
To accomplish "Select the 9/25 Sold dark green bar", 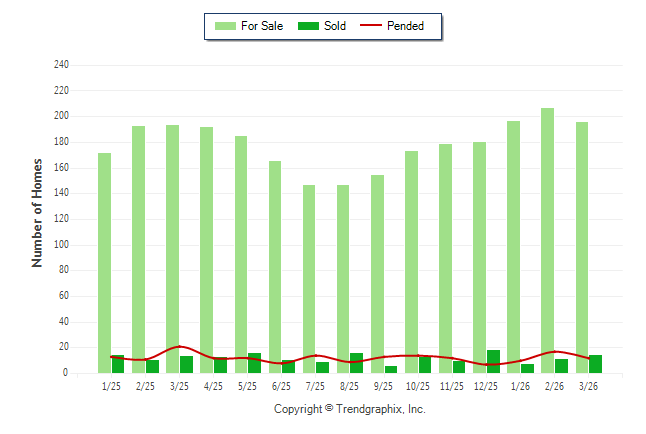I will point(391,369).
